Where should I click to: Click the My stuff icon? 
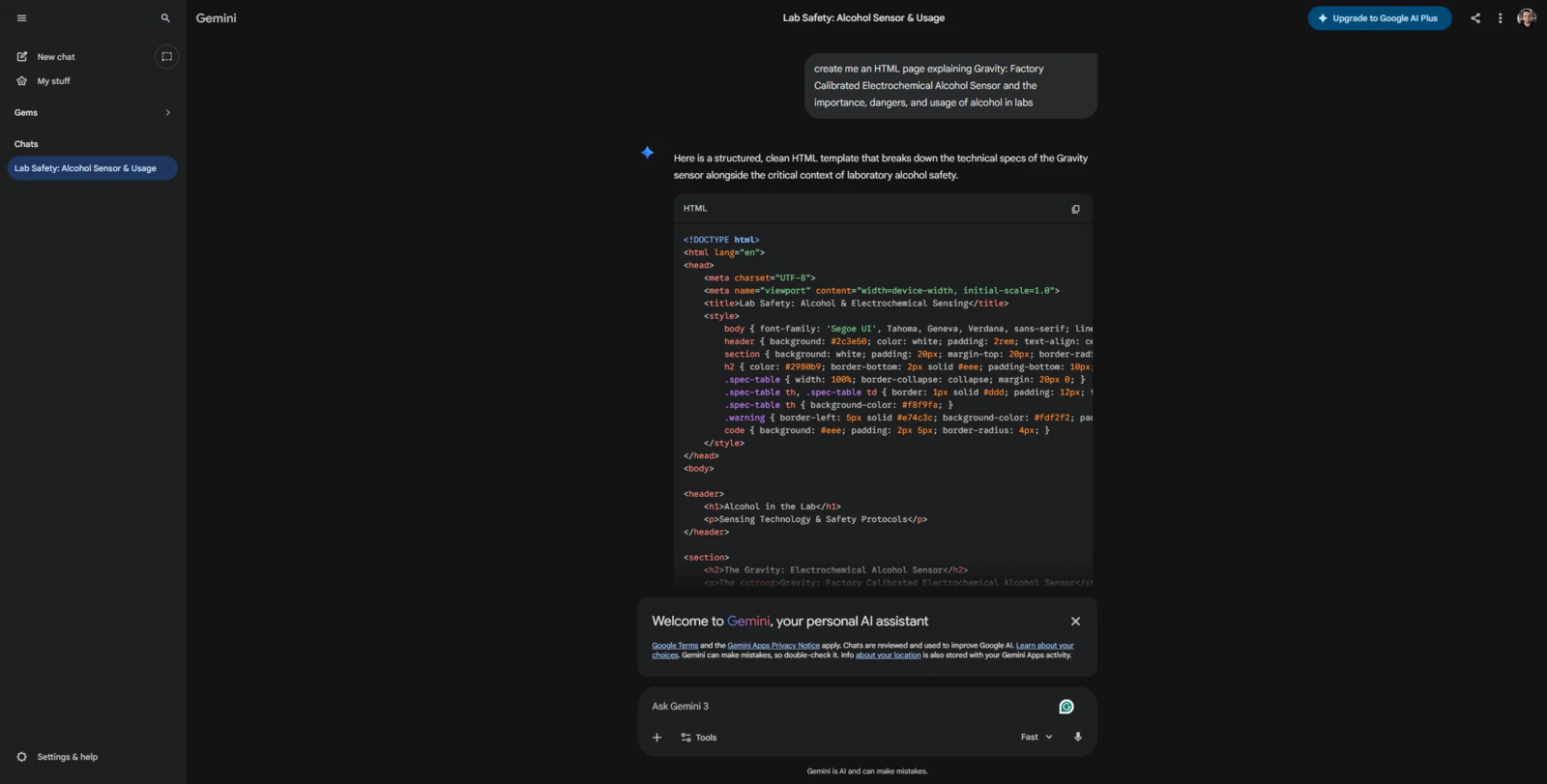22,81
